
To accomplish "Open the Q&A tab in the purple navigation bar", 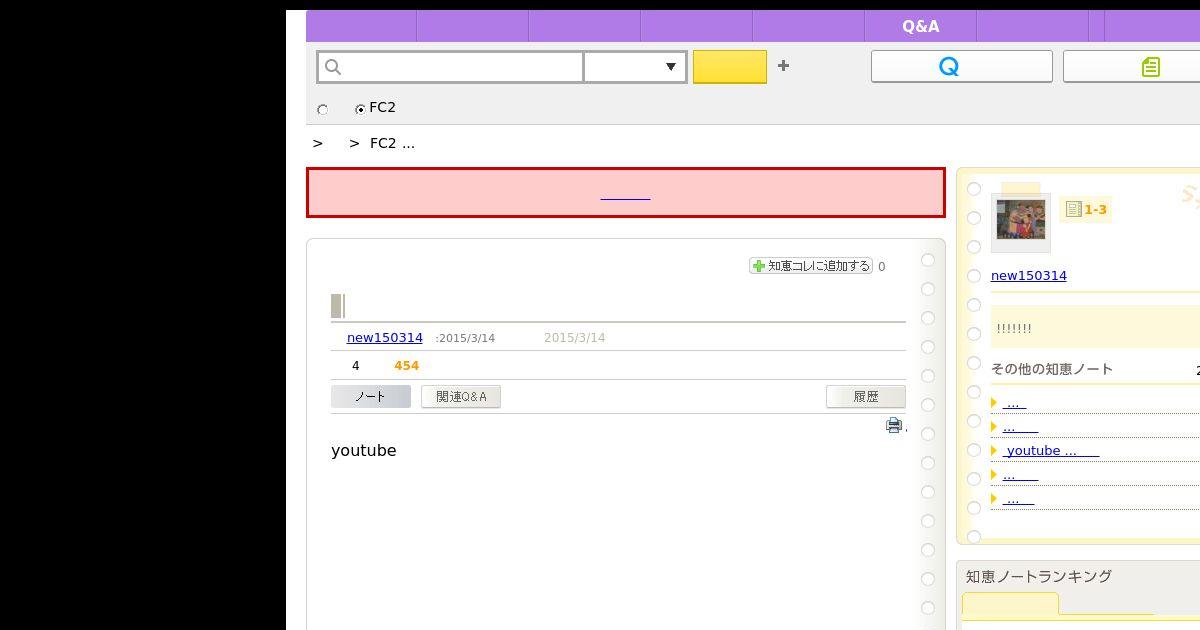I will pos(920,26).
